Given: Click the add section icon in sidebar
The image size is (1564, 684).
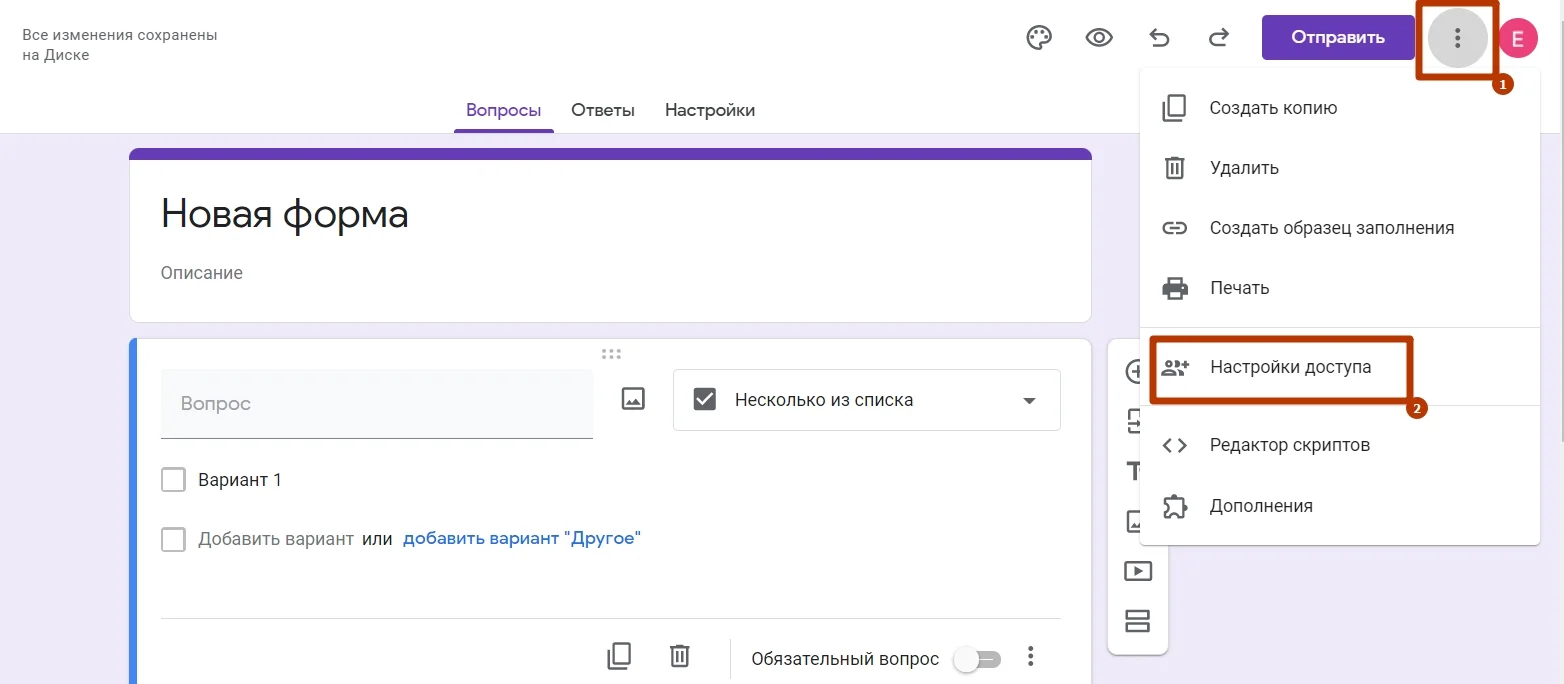Looking at the screenshot, I should [x=1137, y=621].
